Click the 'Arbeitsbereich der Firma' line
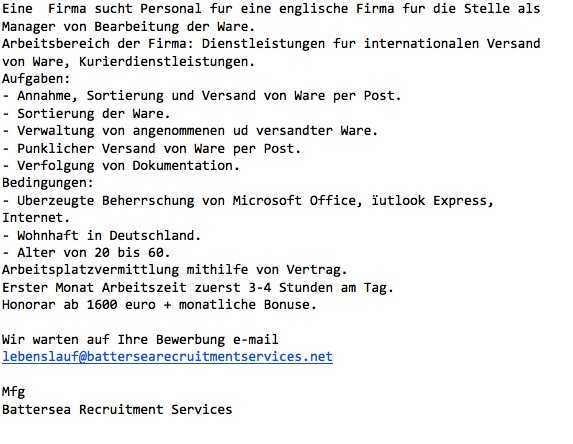 tap(271, 44)
